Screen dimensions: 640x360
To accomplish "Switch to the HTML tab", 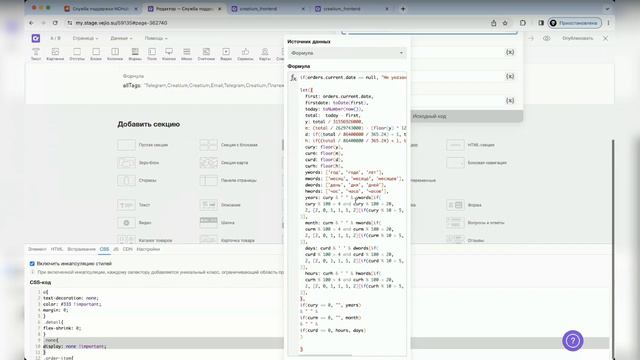I will (x=57, y=249).
